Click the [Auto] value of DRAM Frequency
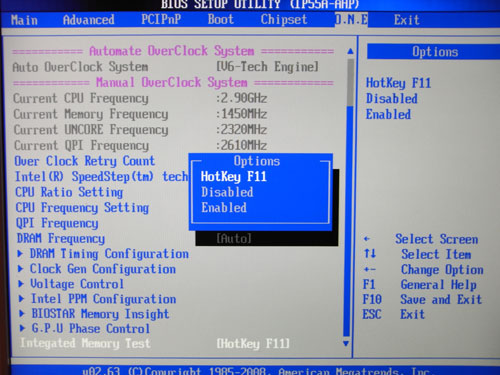500x375 pixels. pos(234,238)
